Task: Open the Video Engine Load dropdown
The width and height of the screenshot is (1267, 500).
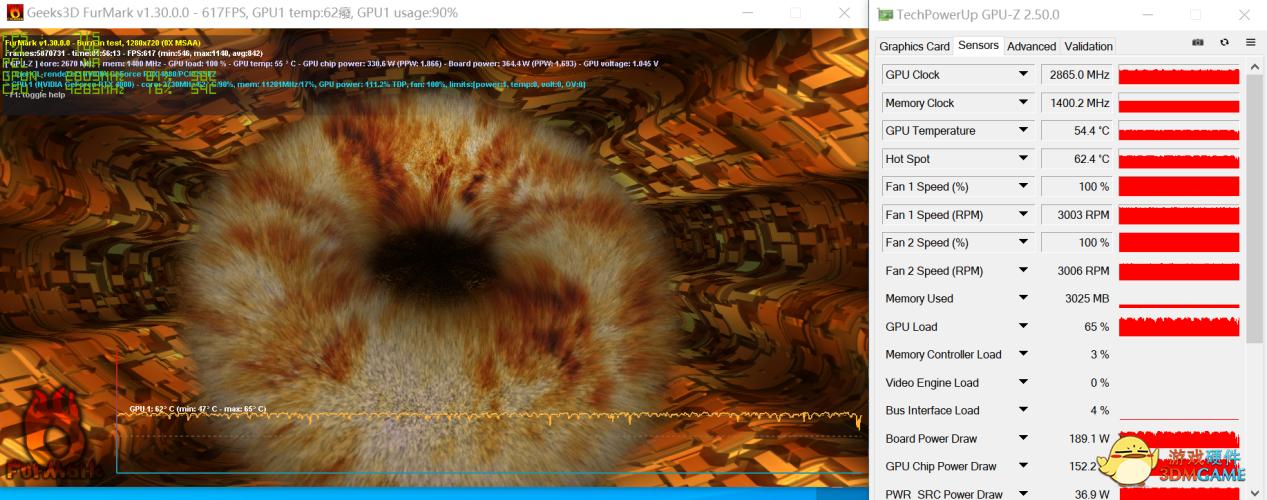Action: pyautogui.click(x=1023, y=382)
